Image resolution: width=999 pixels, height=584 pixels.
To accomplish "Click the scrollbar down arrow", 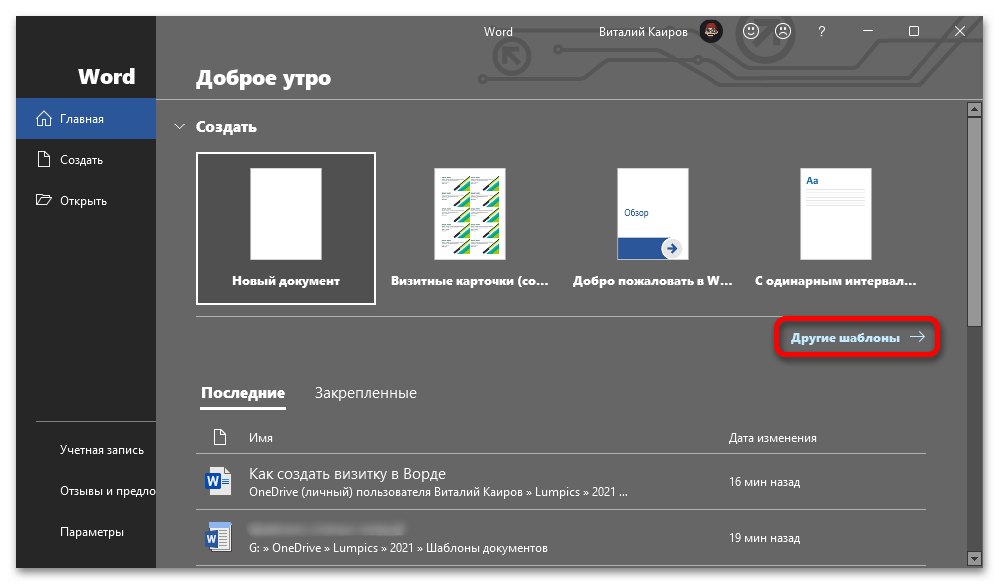I will (974, 559).
